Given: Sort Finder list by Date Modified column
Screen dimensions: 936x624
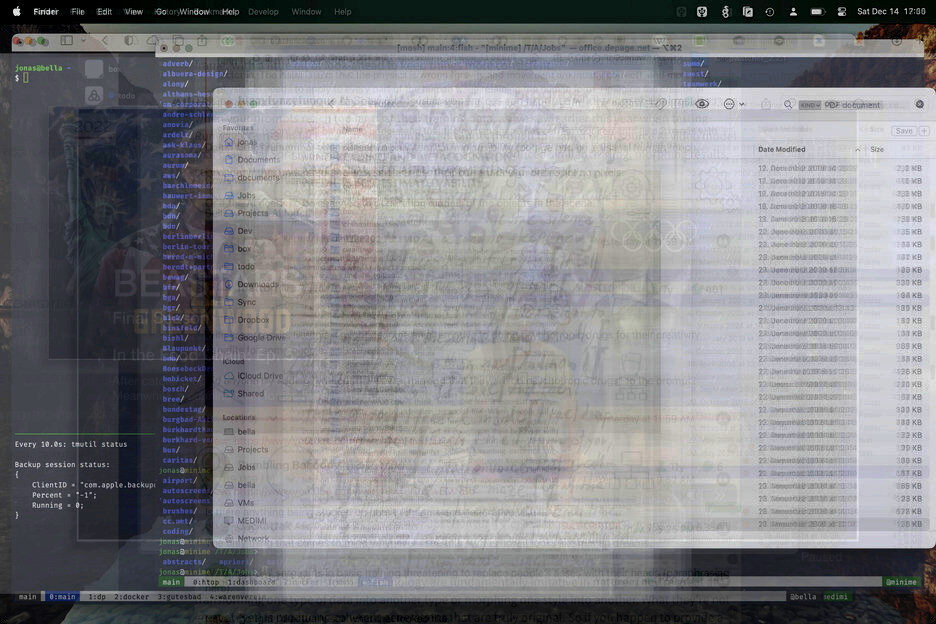Looking at the screenshot, I should coord(781,149).
